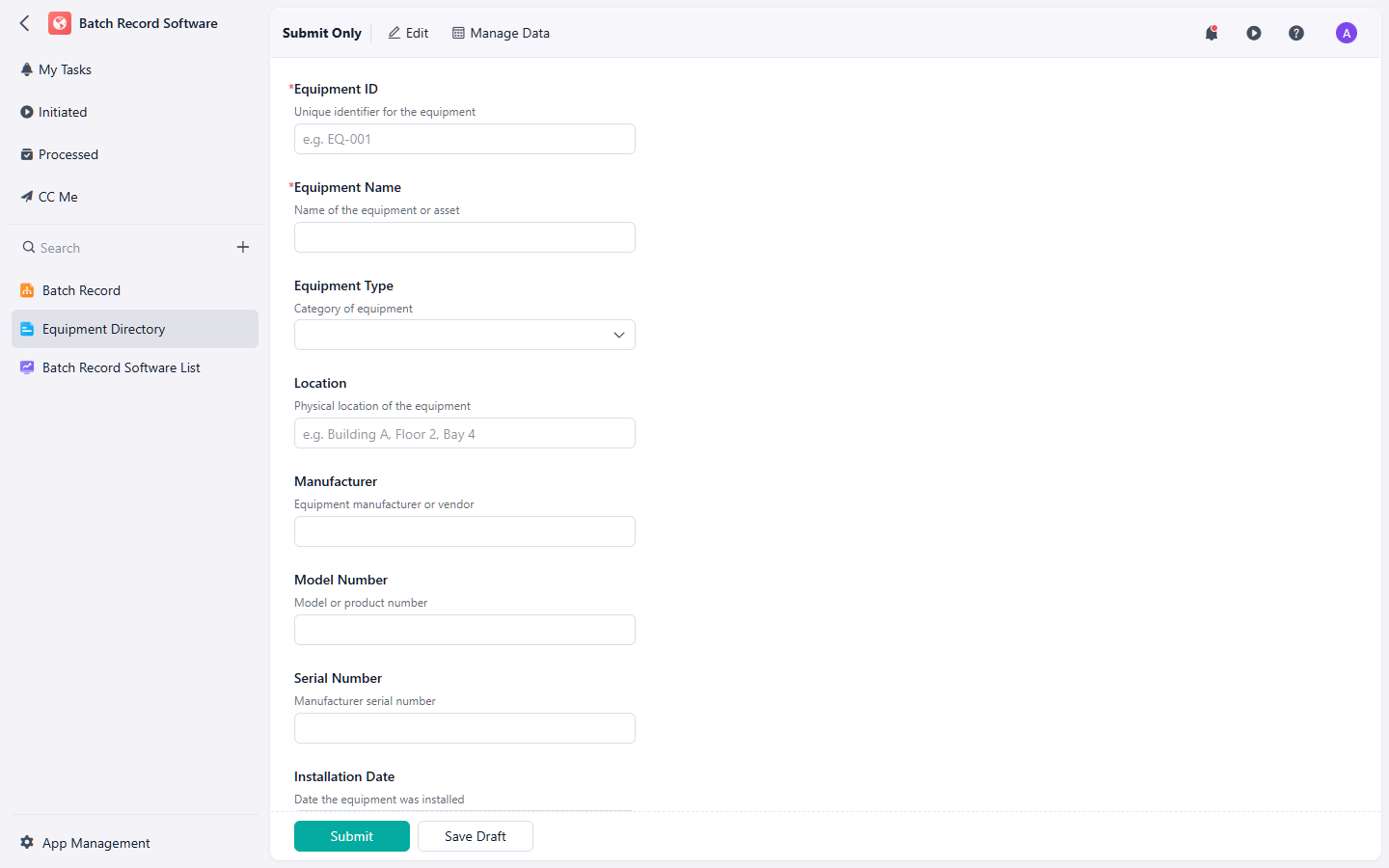
Task: Focus the Equipment Name input field
Action: point(465,237)
